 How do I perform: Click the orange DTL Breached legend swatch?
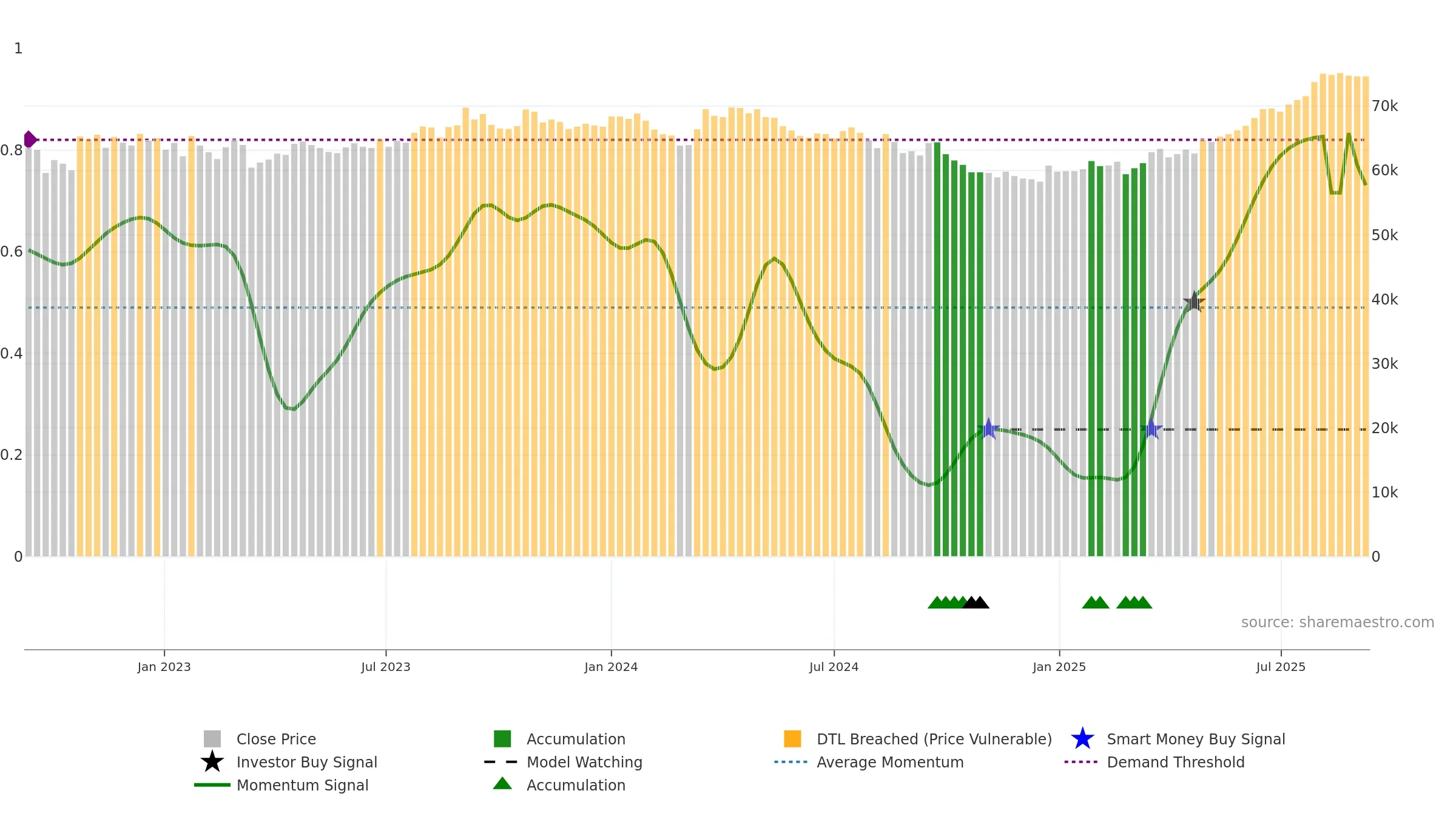(792, 739)
